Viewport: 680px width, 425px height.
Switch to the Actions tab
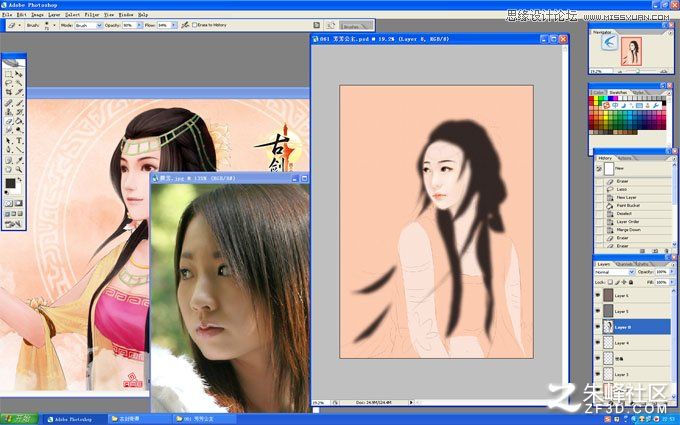[x=624, y=158]
